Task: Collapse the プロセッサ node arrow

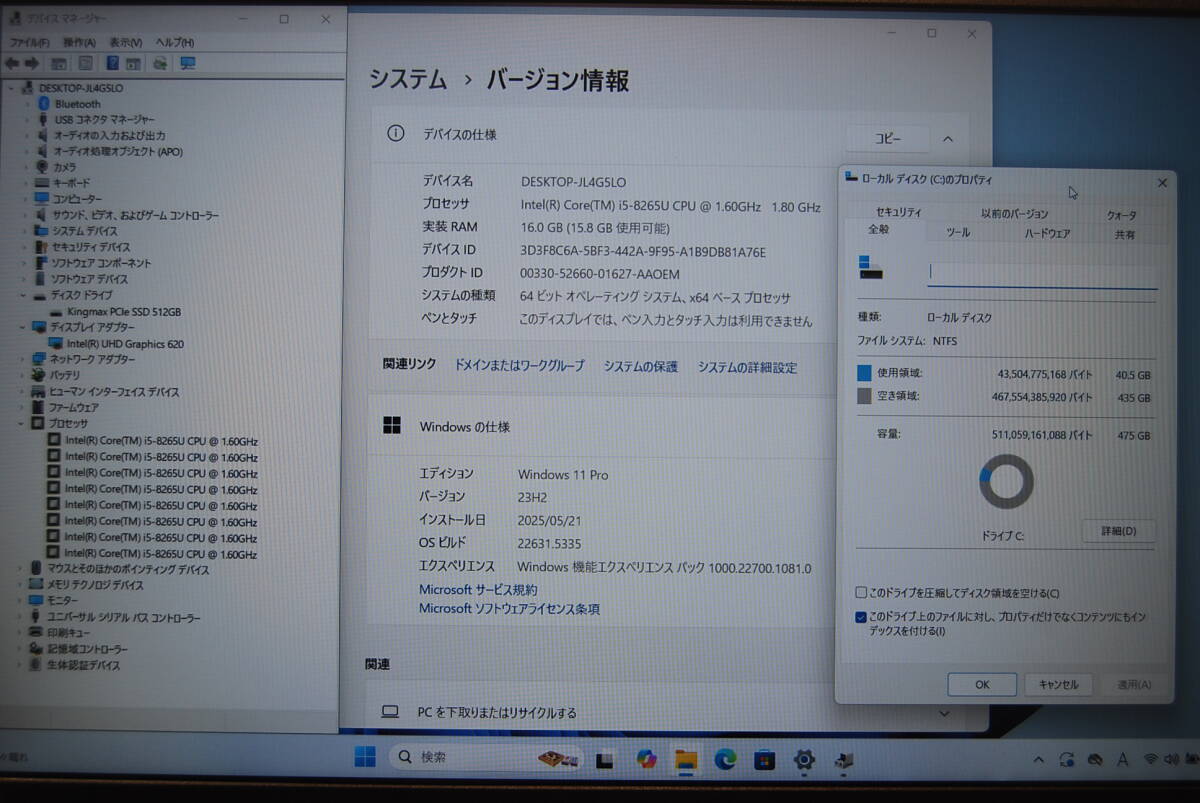Action: click(23, 424)
